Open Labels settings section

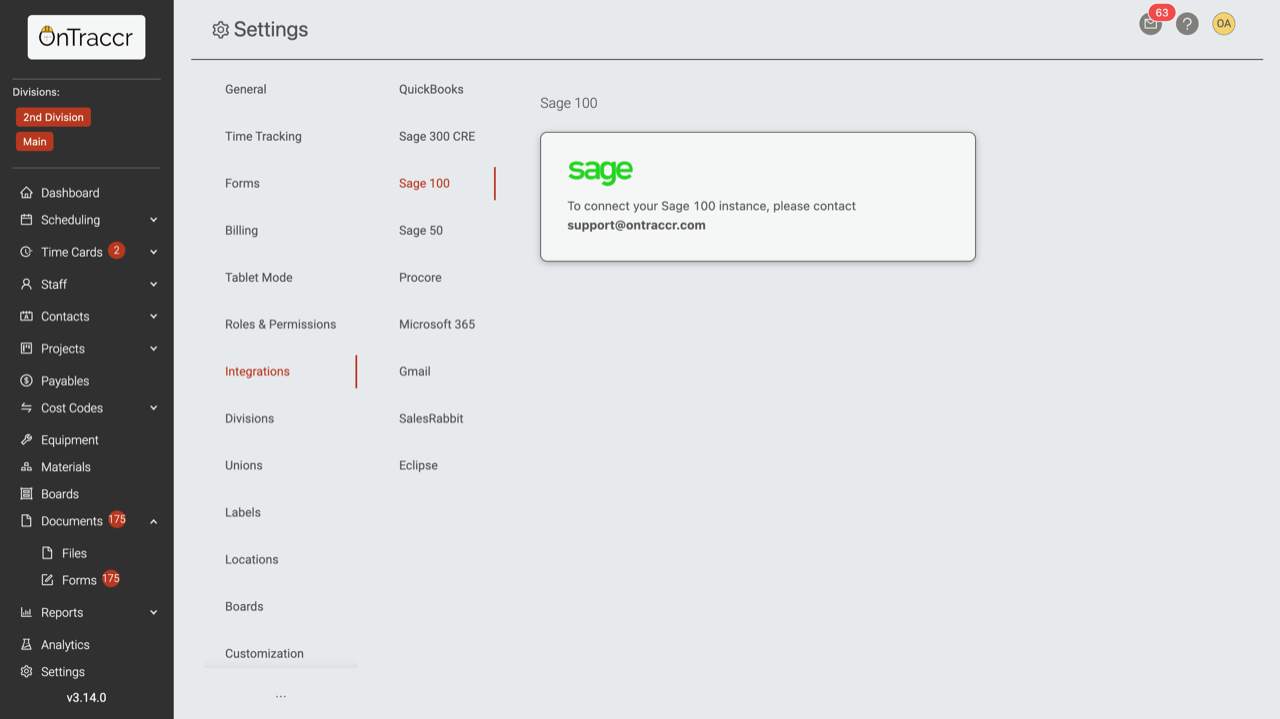tap(243, 512)
